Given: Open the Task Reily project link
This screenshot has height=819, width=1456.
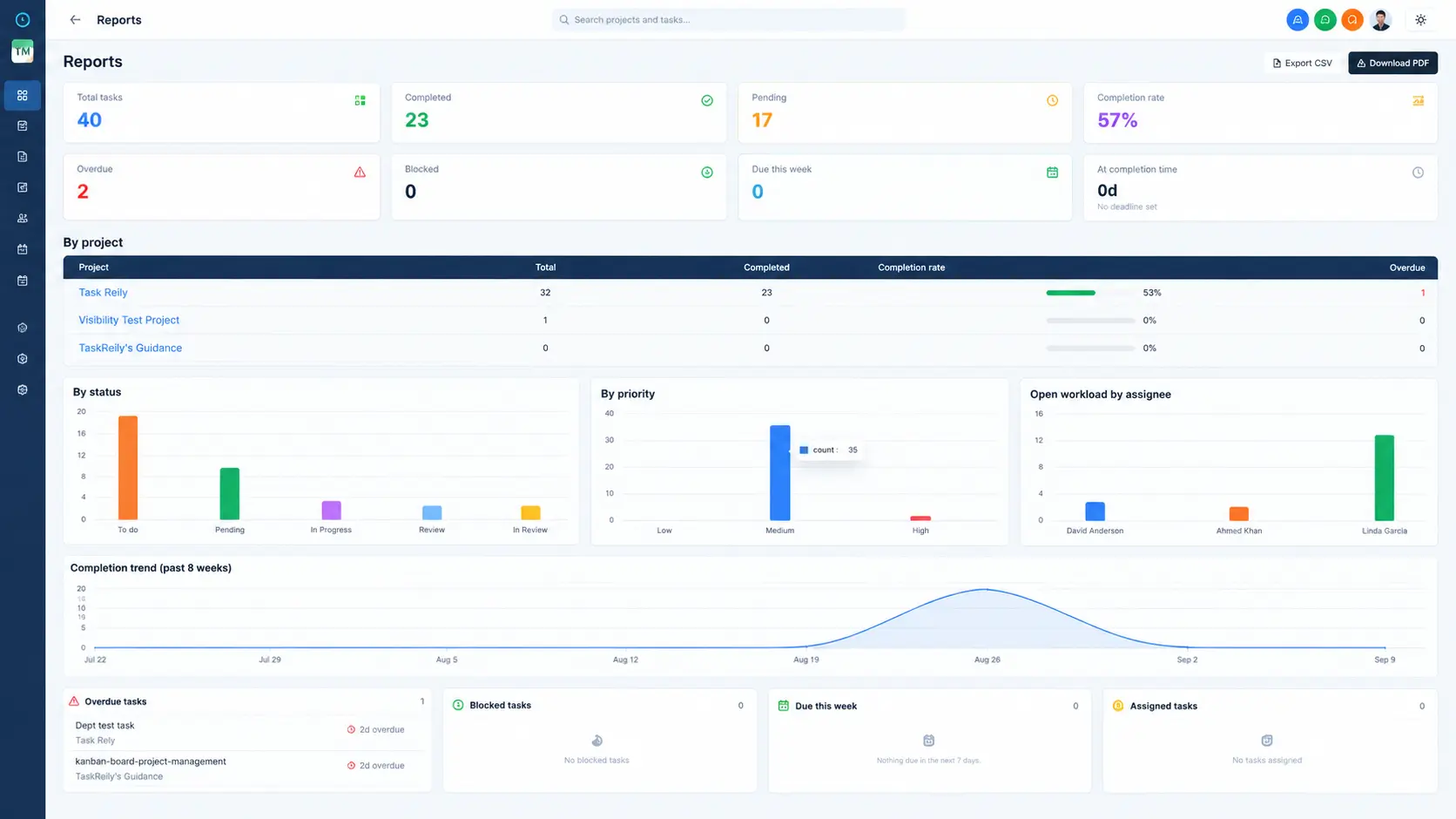Looking at the screenshot, I should click(x=103, y=293).
